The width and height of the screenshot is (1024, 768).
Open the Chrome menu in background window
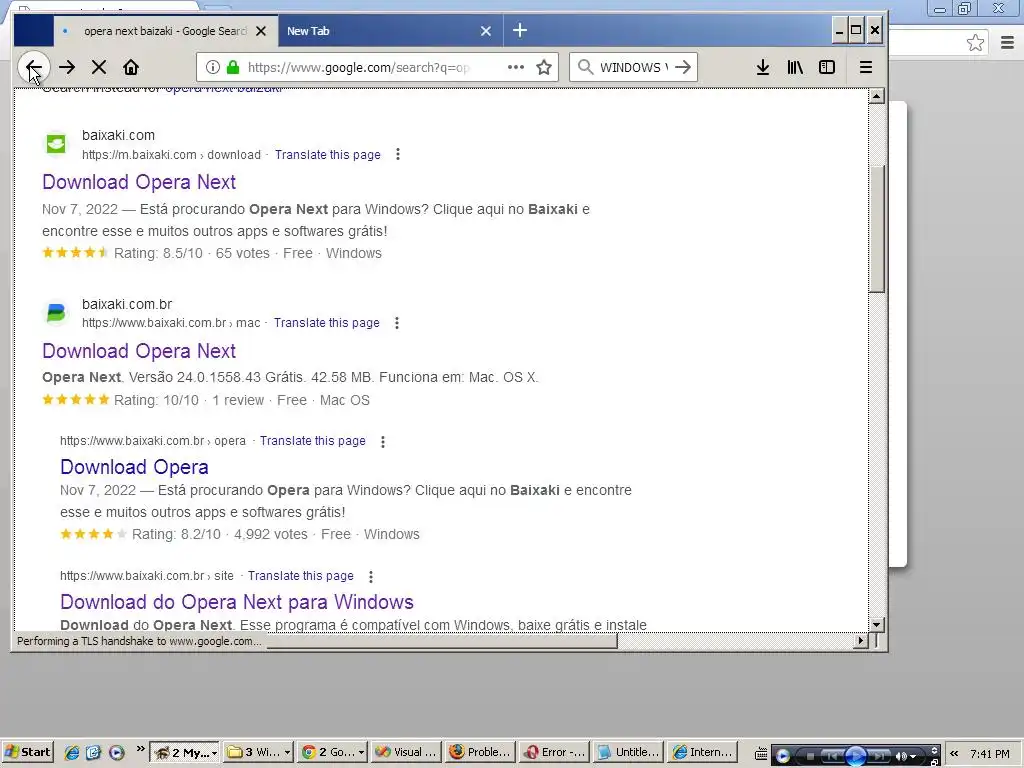(x=1007, y=43)
